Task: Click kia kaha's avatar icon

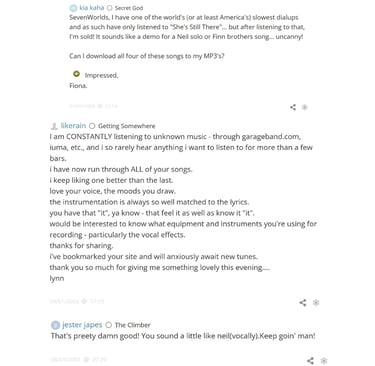Action: click(x=73, y=8)
